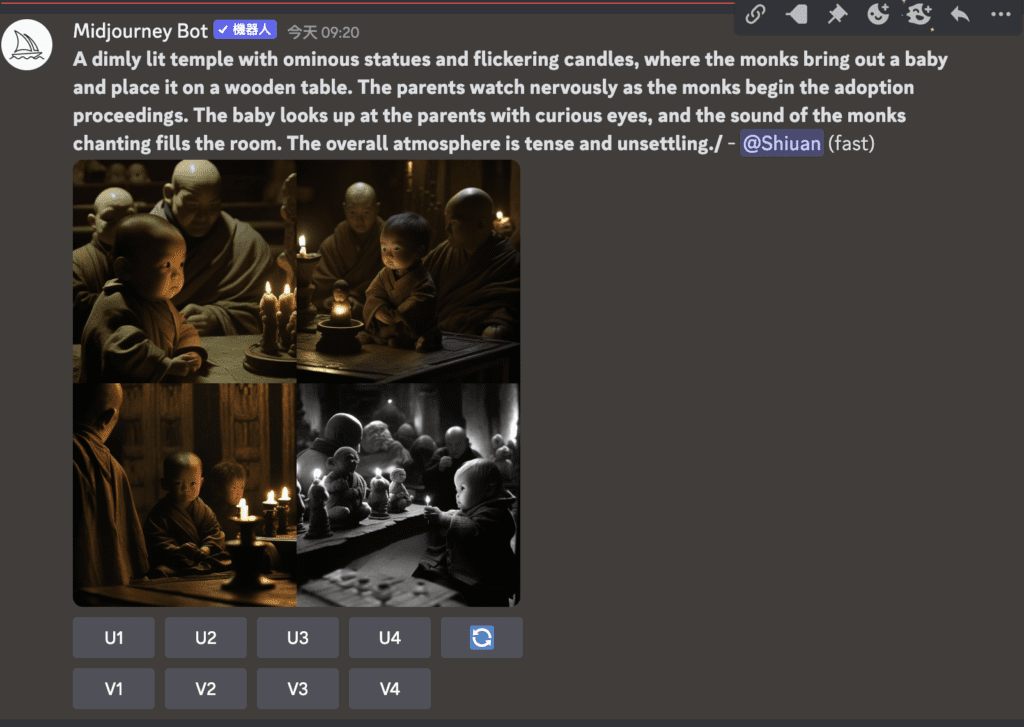Pin this message with pushpin icon
This screenshot has height=727, width=1024.
(x=837, y=14)
